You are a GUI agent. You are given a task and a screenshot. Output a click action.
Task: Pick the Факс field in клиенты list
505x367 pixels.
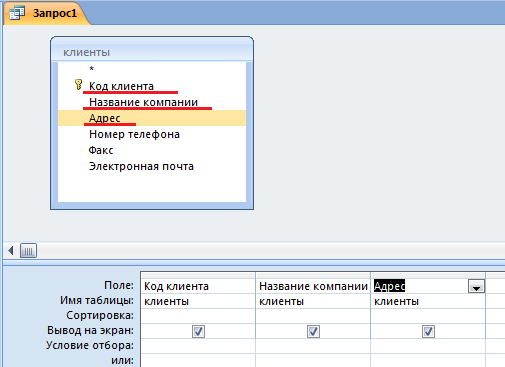click(x=101, y=150)
